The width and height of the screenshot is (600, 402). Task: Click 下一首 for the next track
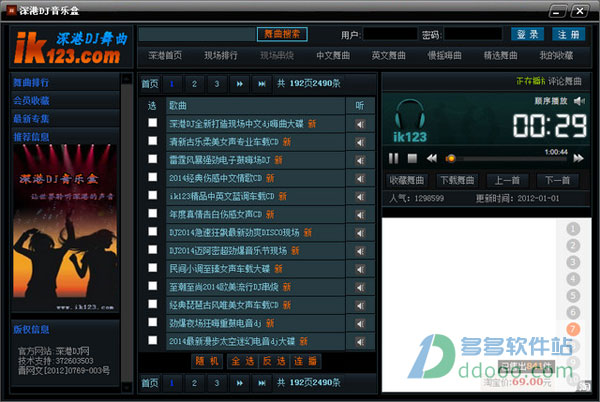point(557,180)
